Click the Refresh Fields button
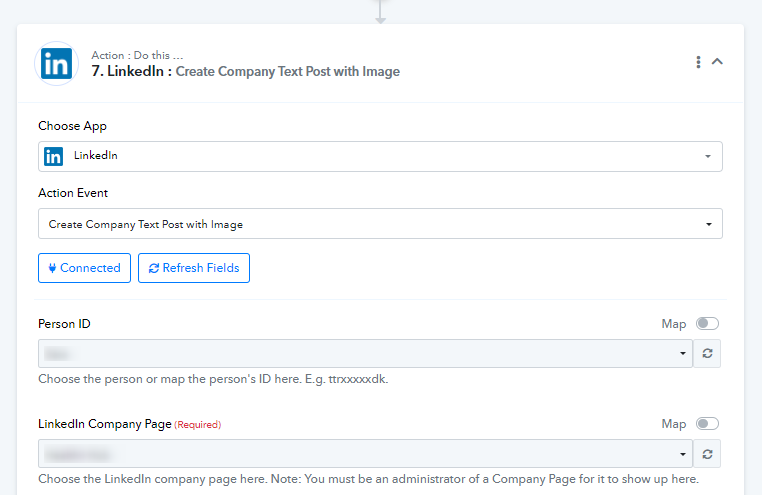The height and width of the screenshot is (495, 762). tap(194, 268)
